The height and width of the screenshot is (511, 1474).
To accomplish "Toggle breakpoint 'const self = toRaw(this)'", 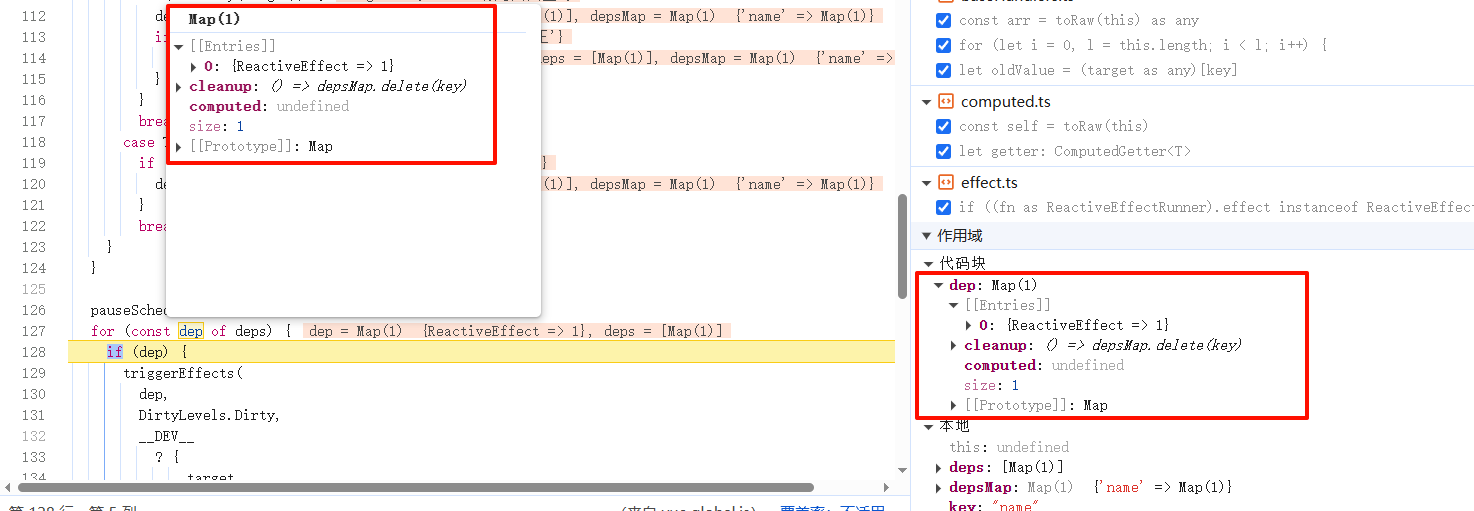I will tap(943, 126).
